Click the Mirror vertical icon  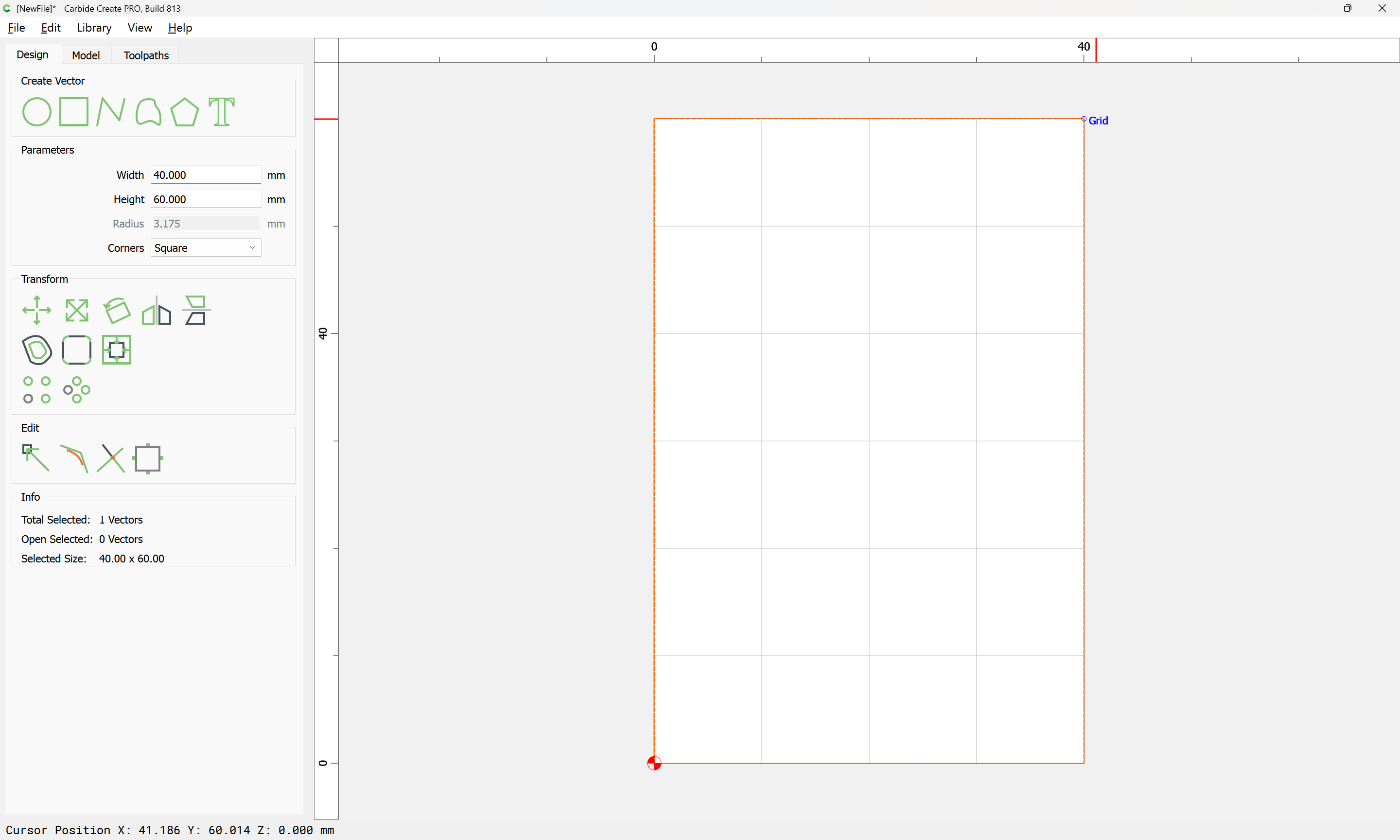coord(196,310)
